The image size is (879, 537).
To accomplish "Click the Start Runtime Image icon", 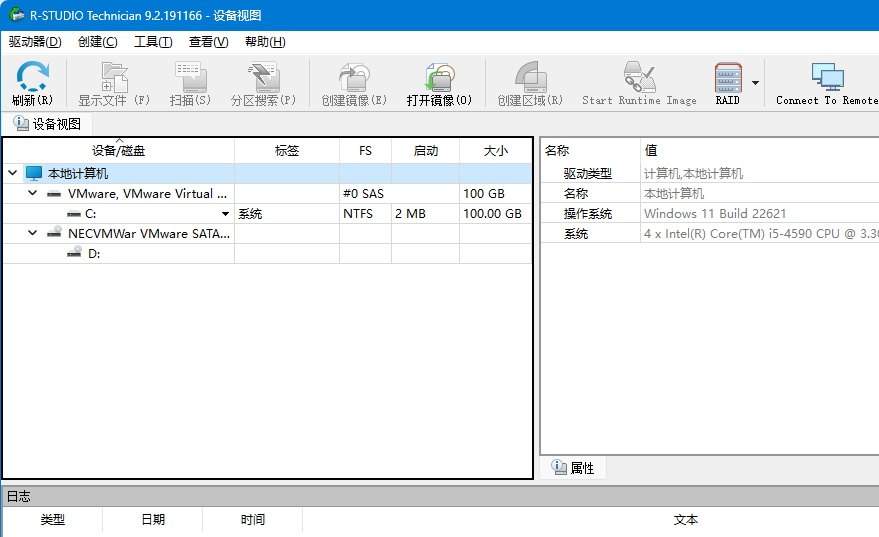I will click(639, 77).
